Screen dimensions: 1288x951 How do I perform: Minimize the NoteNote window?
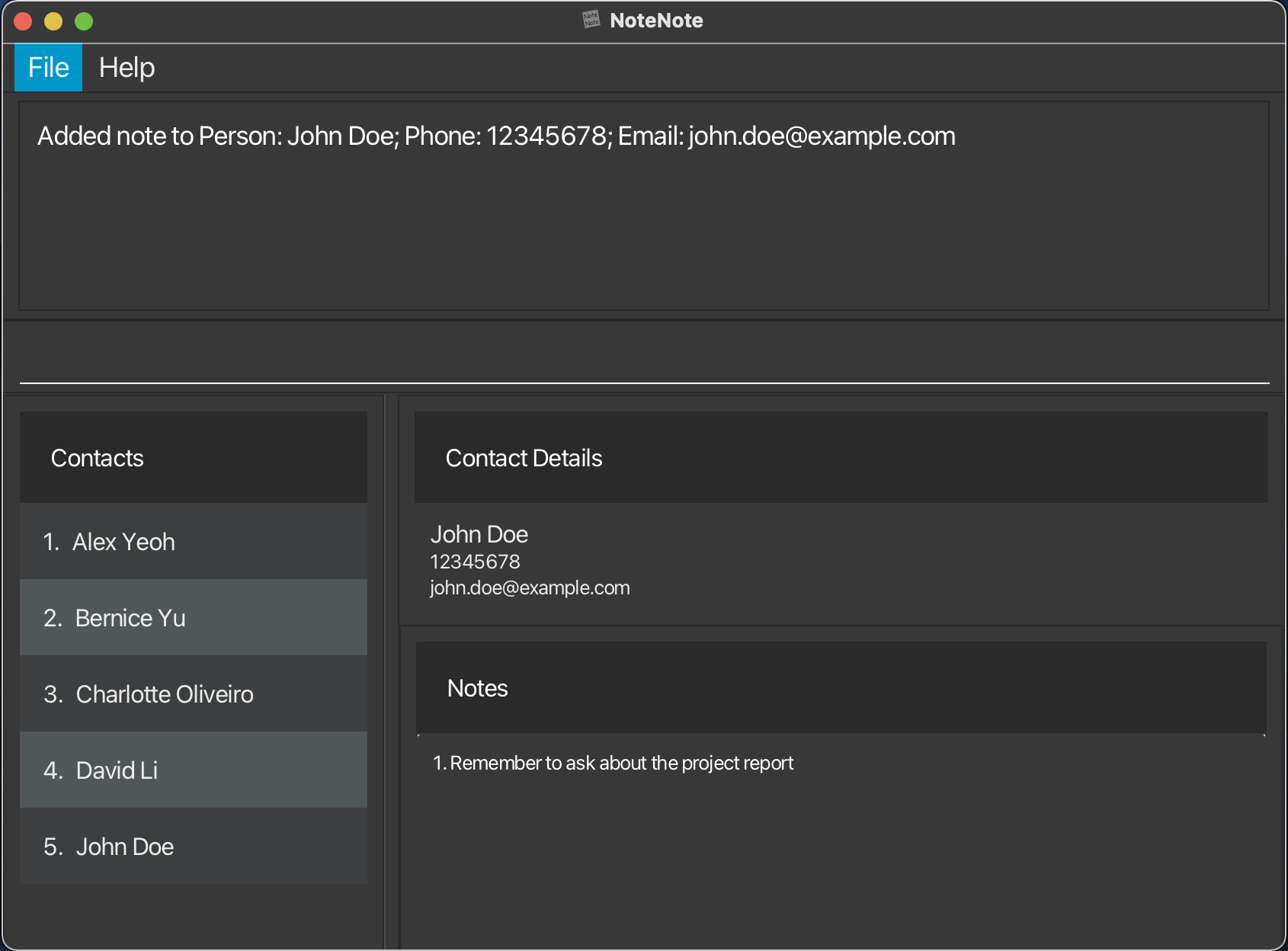coord(53,21)
